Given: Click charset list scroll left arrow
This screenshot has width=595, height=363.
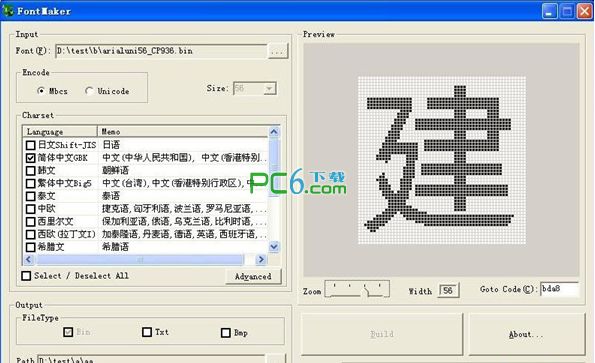Looking at the screenshot, I should (x=28, y=259).
